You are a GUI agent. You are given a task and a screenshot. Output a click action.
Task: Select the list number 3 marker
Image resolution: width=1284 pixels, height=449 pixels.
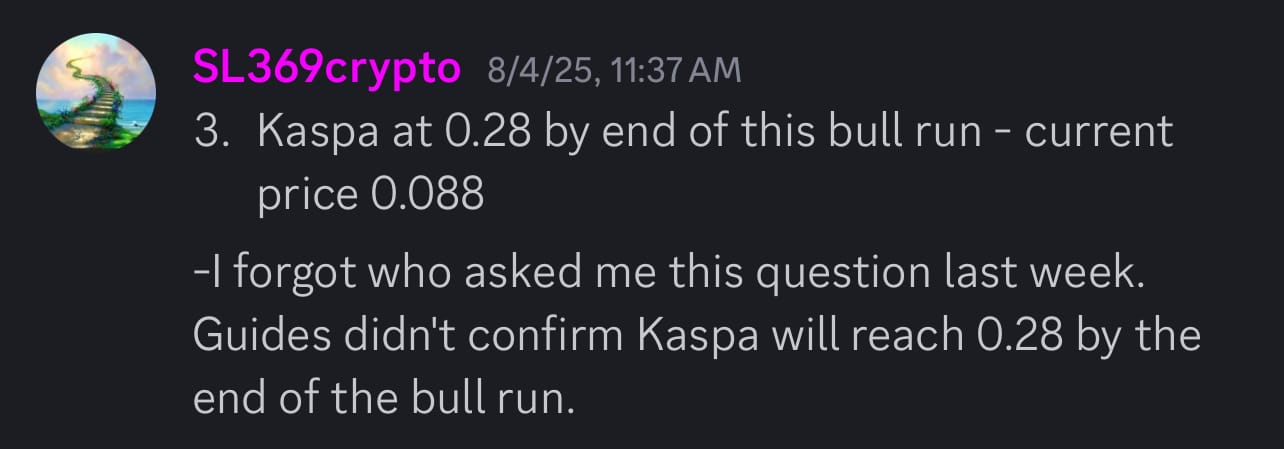211,132
